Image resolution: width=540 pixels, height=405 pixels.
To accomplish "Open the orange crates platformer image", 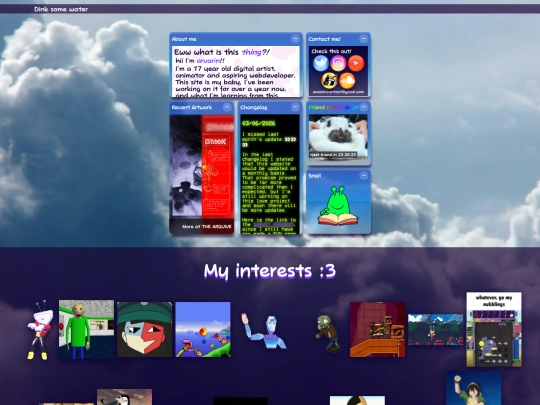I will (x=377, y=330).
